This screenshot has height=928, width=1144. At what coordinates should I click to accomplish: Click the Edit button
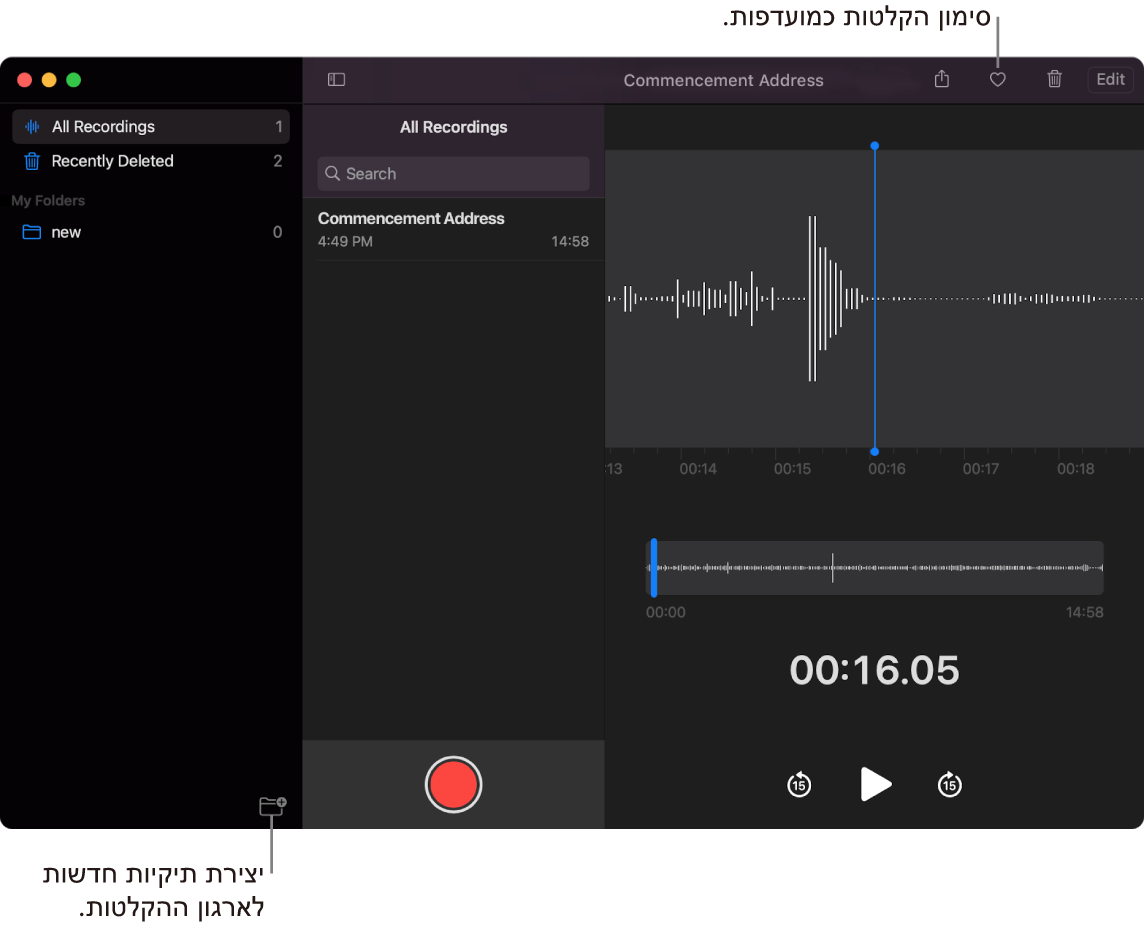tap(1110, 80)
